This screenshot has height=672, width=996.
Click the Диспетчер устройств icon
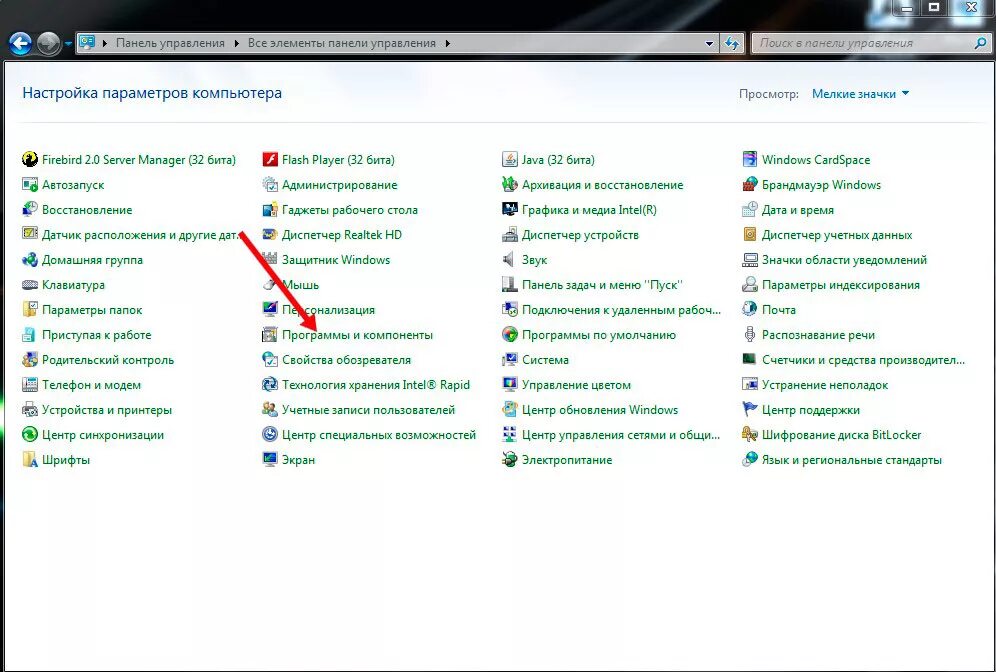pyautogui.click(x=509, y=234)
